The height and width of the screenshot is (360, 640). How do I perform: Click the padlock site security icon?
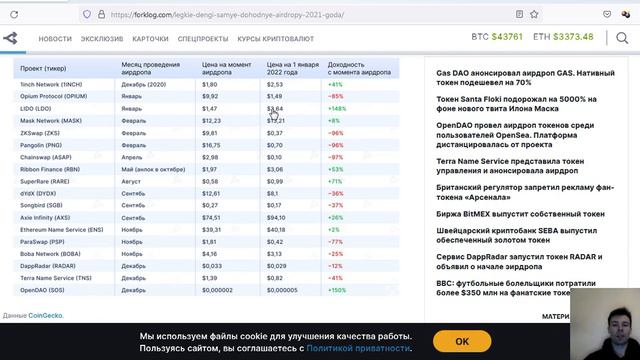101,14
